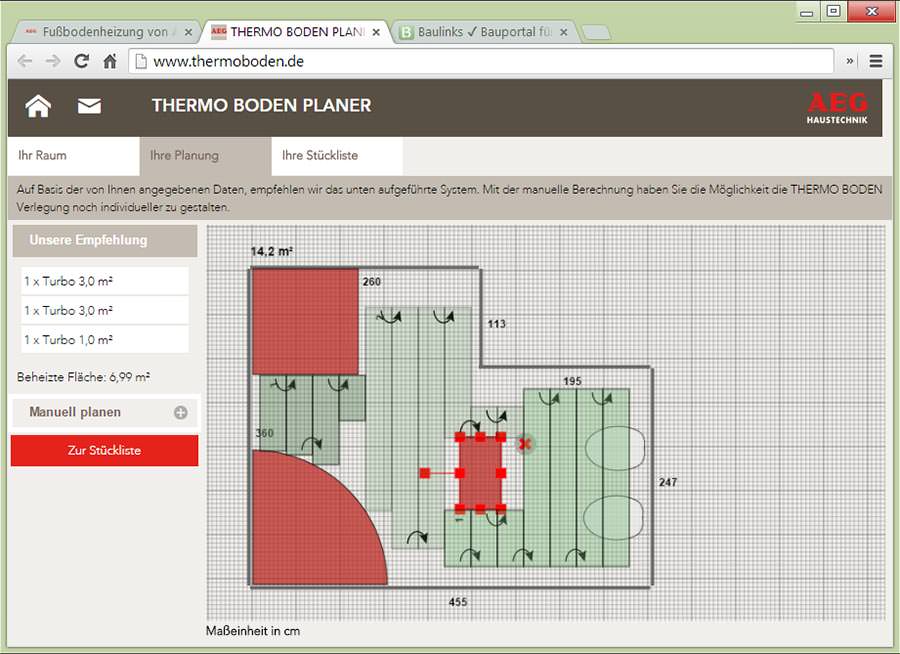
Task: Click the Beheizte Fläche: 6,99 m² text
Action: (83, 377)
